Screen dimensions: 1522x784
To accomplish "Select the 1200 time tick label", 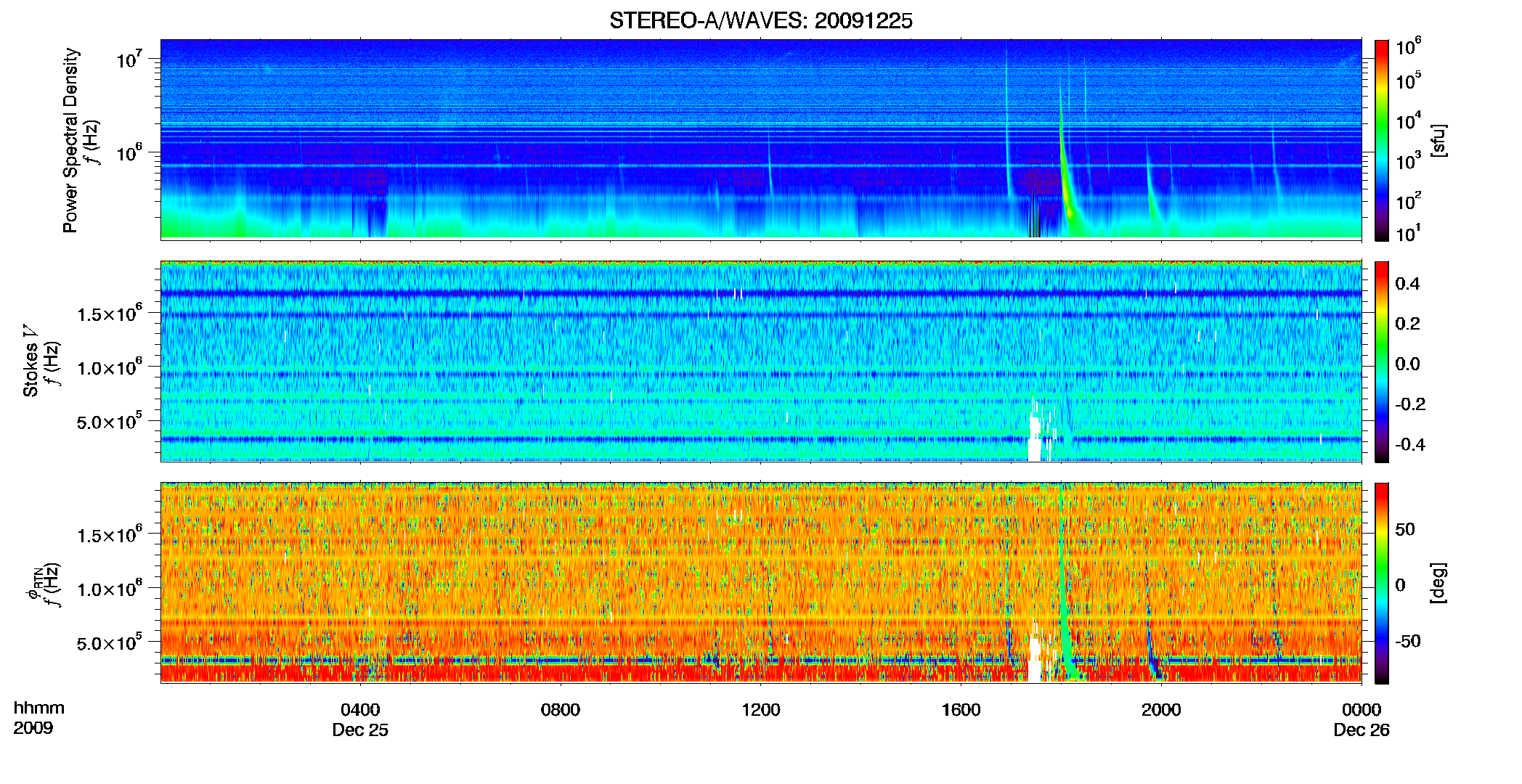I will tap(760, 709).
